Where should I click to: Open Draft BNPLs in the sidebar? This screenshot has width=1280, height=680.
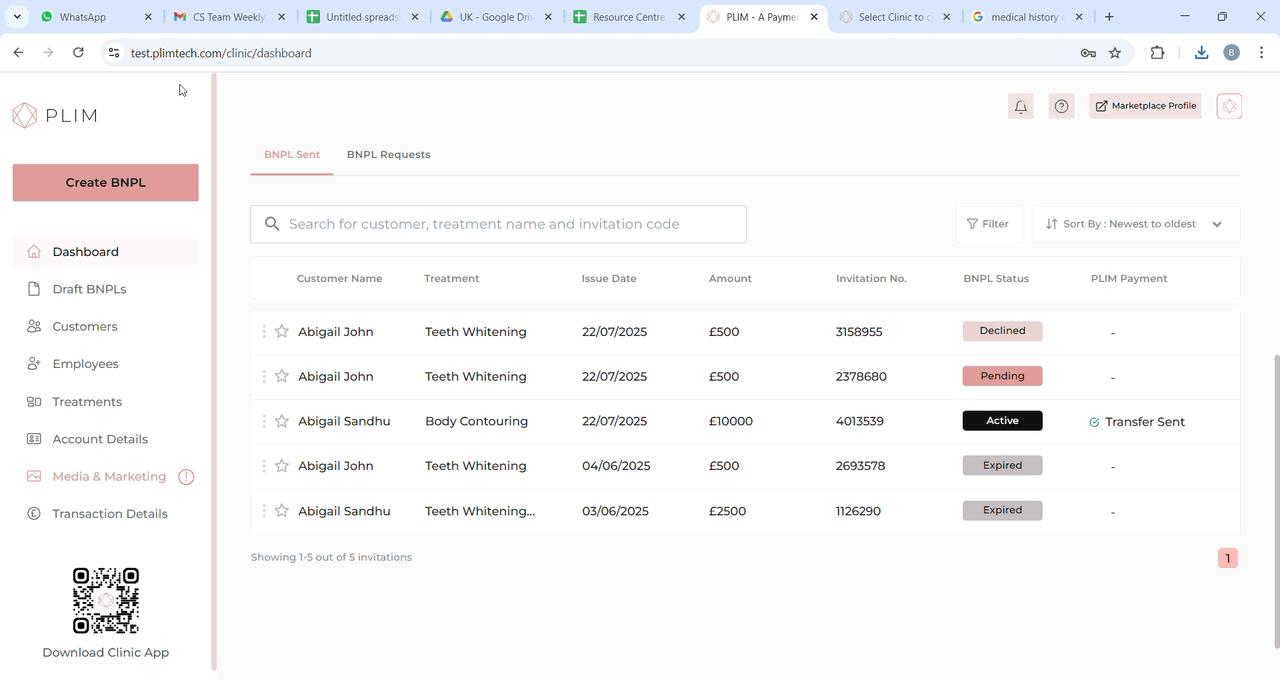pos(89,289)
